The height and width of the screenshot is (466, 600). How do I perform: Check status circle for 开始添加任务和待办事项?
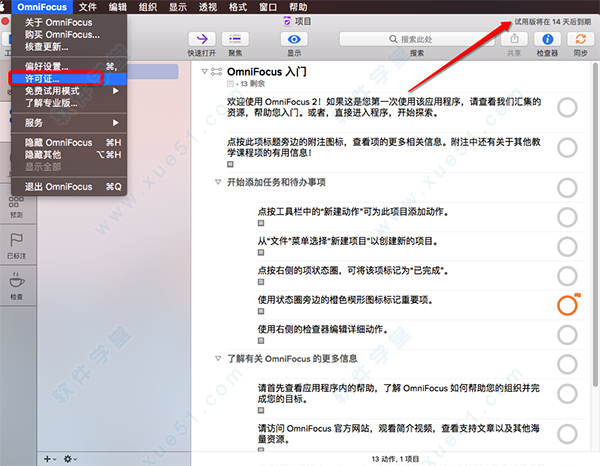[x=567, y=188]
